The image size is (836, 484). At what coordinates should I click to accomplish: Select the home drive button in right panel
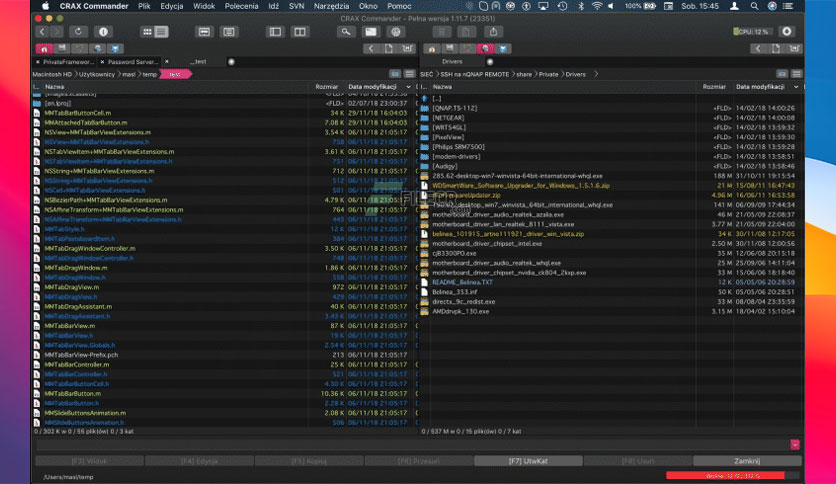click(432, 49)
